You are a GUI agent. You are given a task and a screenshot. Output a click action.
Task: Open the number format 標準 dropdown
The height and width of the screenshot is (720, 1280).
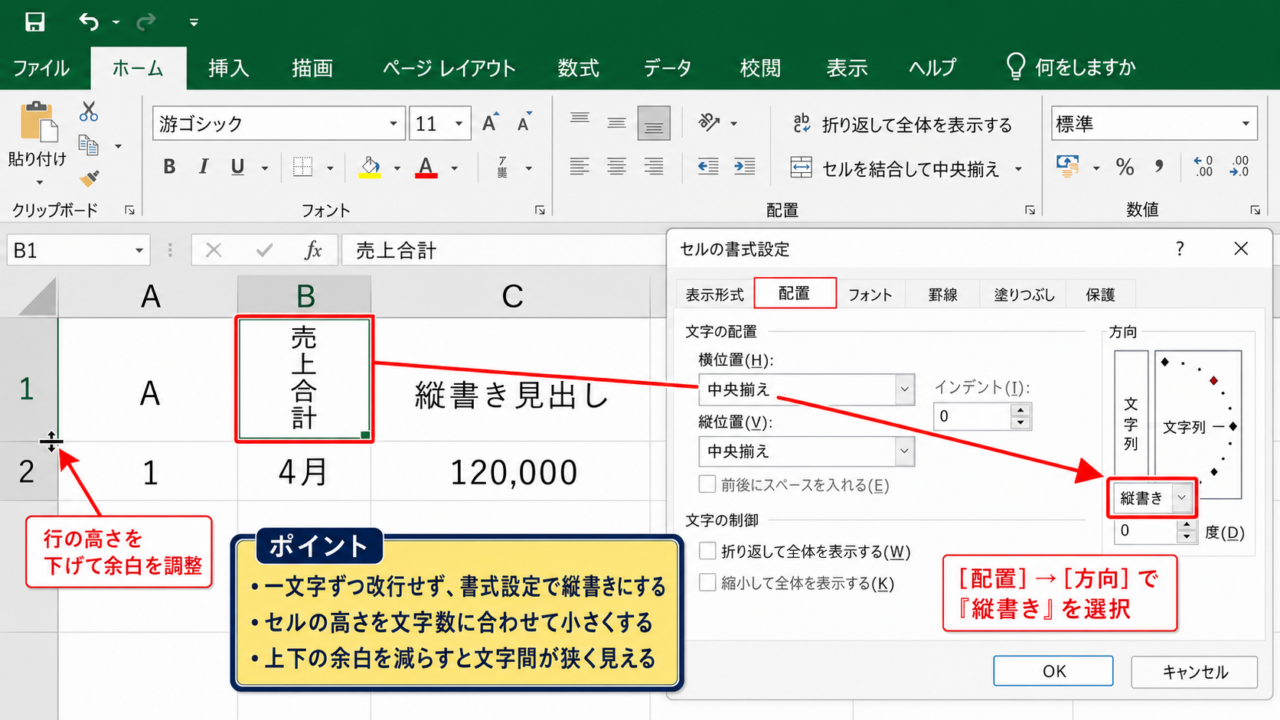pos(1246,124)
